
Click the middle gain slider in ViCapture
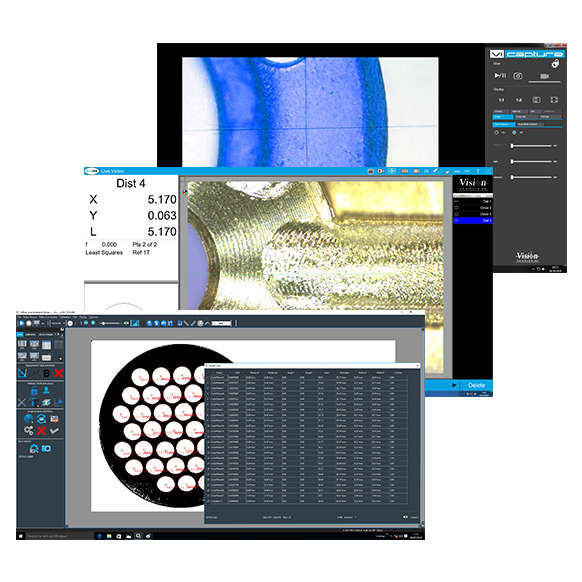click(x=532, y=161)
